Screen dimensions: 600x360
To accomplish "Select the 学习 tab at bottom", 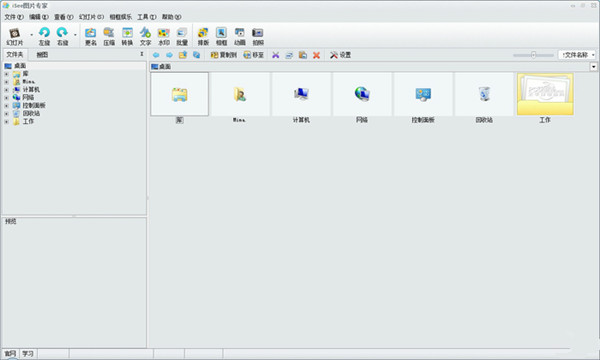I will pos(28,353).
